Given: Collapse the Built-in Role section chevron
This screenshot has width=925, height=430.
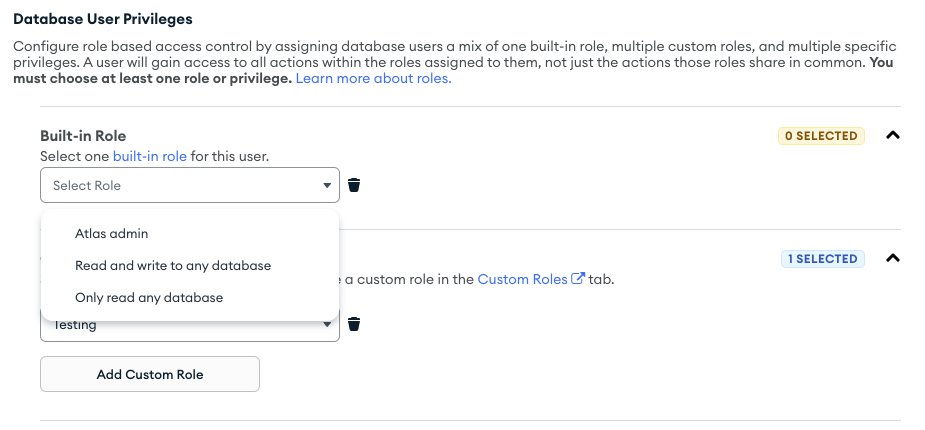Looking at the screenshot, I should pyautogui.click(x=894, y=136).
